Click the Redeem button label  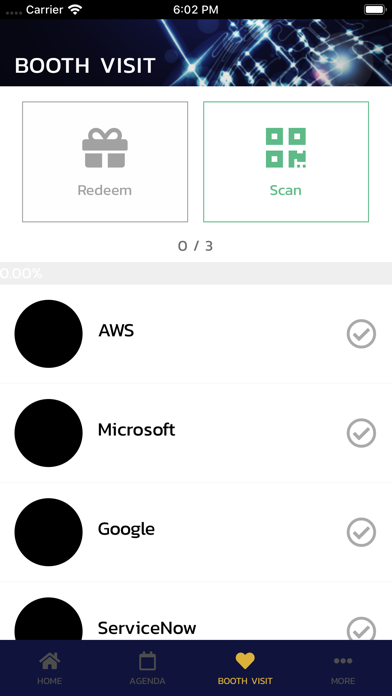[105, 190]
